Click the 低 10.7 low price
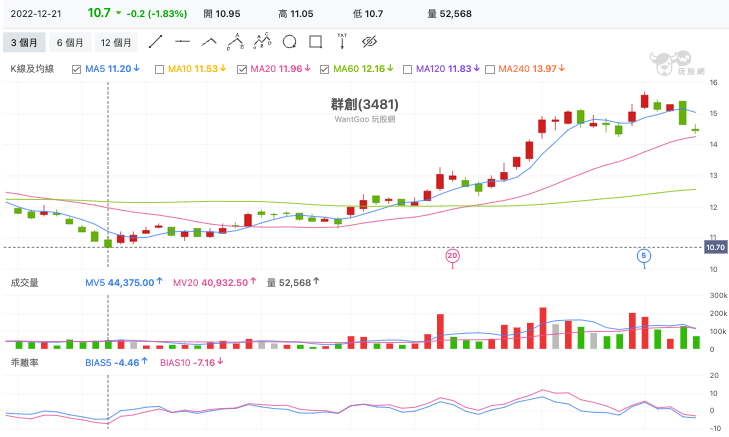Viewport: 729px width, 437px height. tap(368, 14)
